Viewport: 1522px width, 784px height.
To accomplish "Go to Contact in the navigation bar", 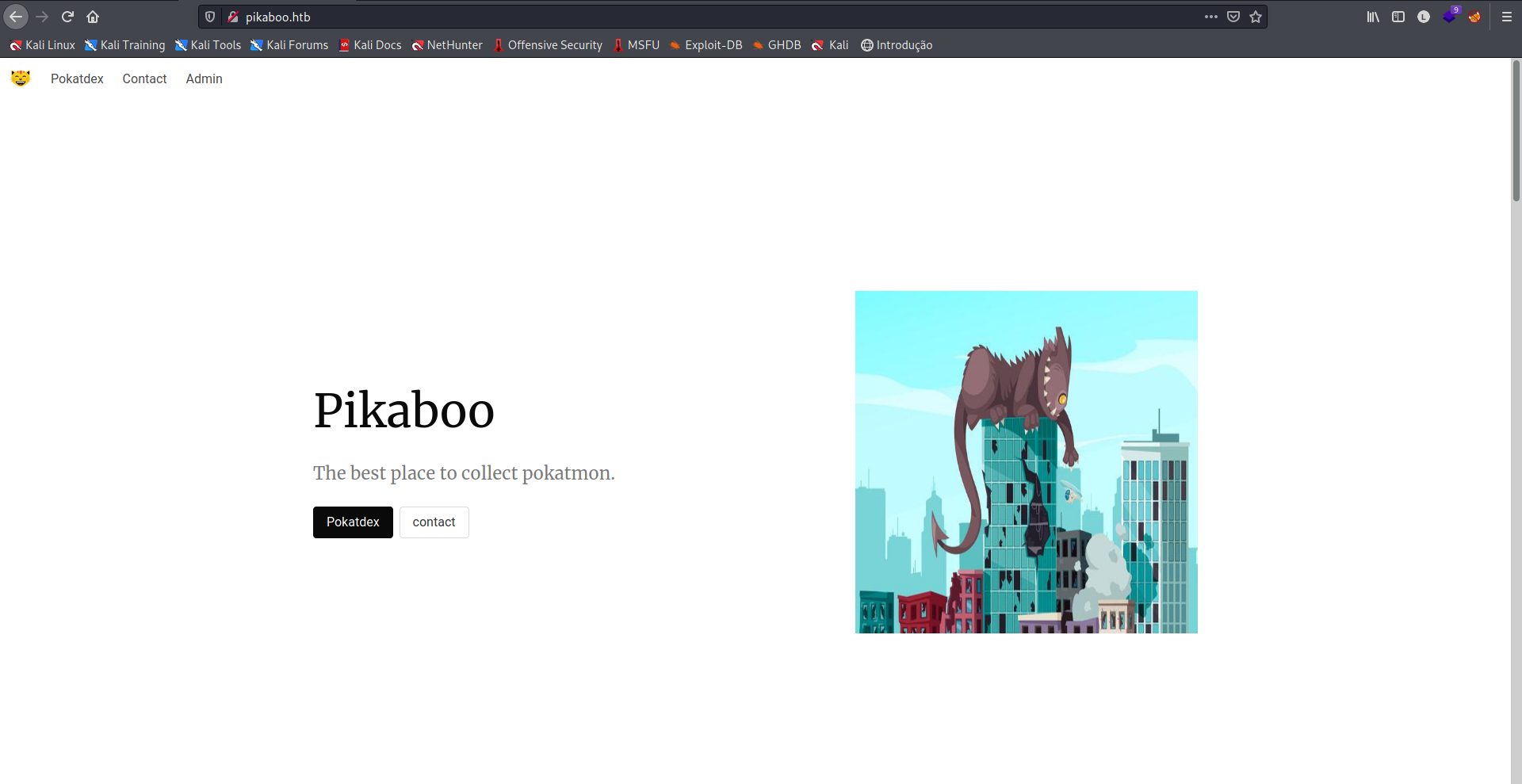I will click(144, 78).
